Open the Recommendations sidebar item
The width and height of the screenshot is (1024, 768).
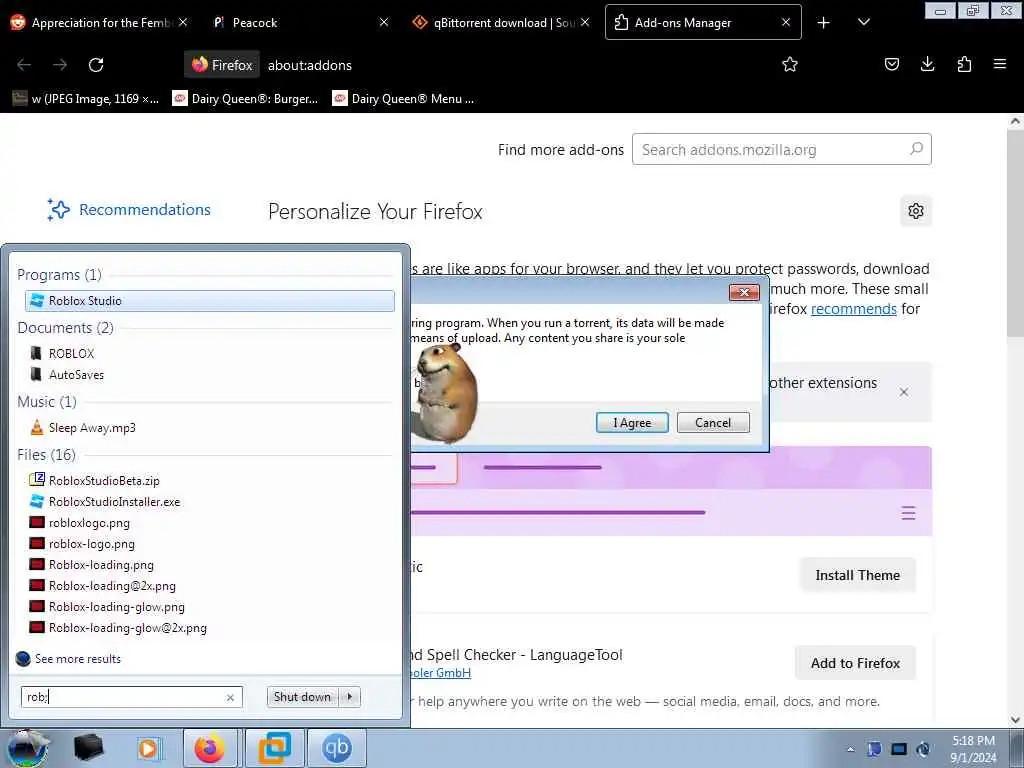coord(129,210)
